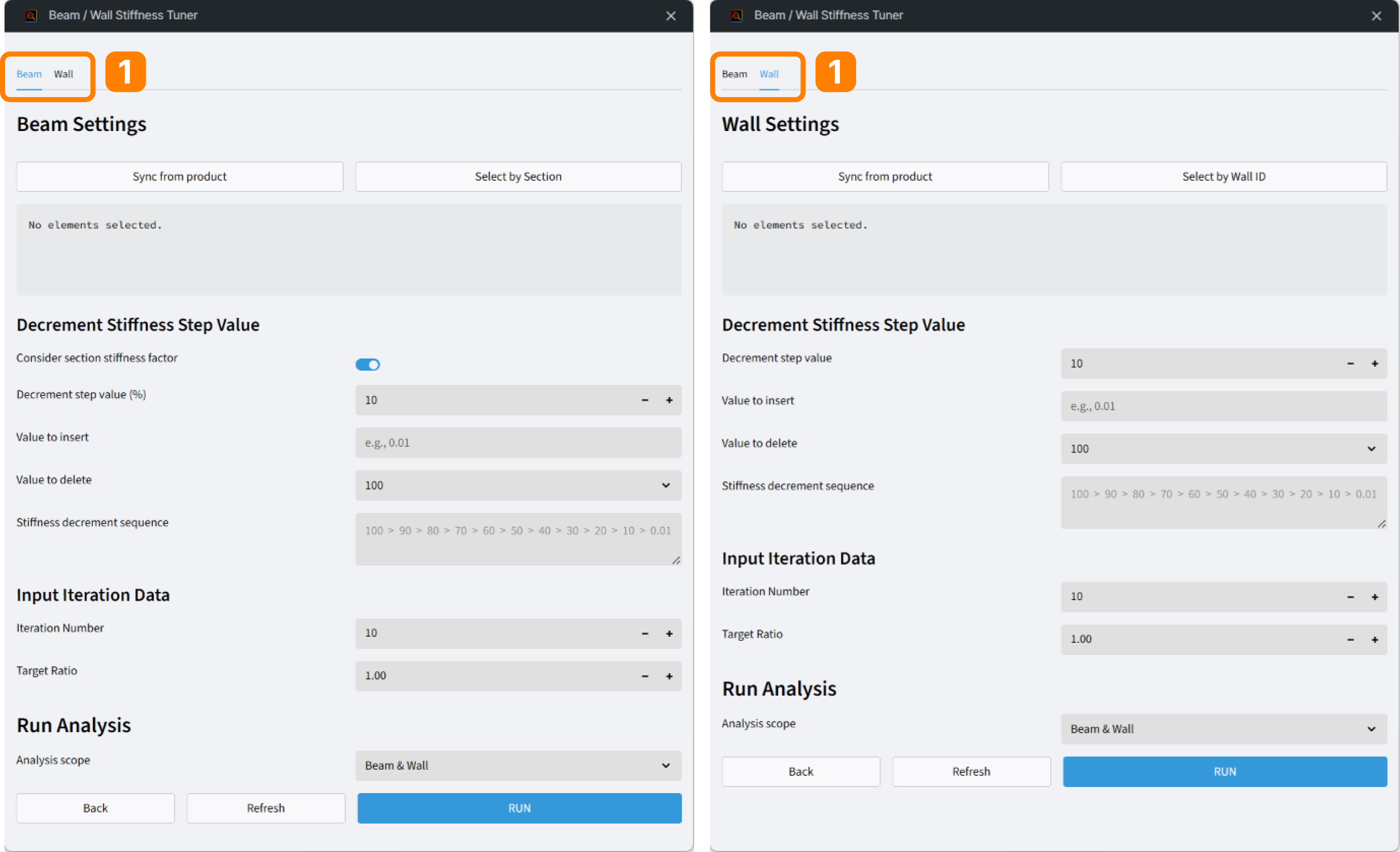Click resize grip of Wall sequence textarea
This screenshot has height=852, width=1400.
point(1382,523)
